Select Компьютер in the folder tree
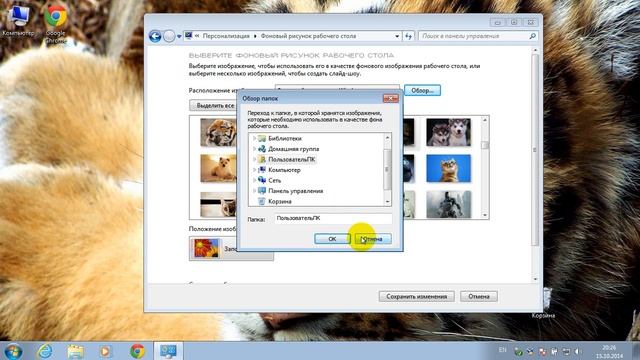The height and width of the screenshot is (360, 640). pos(284,170)
